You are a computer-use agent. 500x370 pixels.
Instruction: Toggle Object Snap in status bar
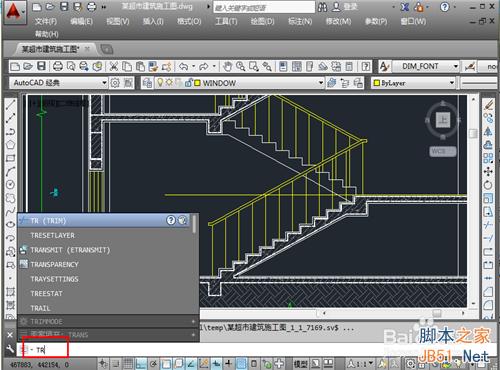[166, 364]
